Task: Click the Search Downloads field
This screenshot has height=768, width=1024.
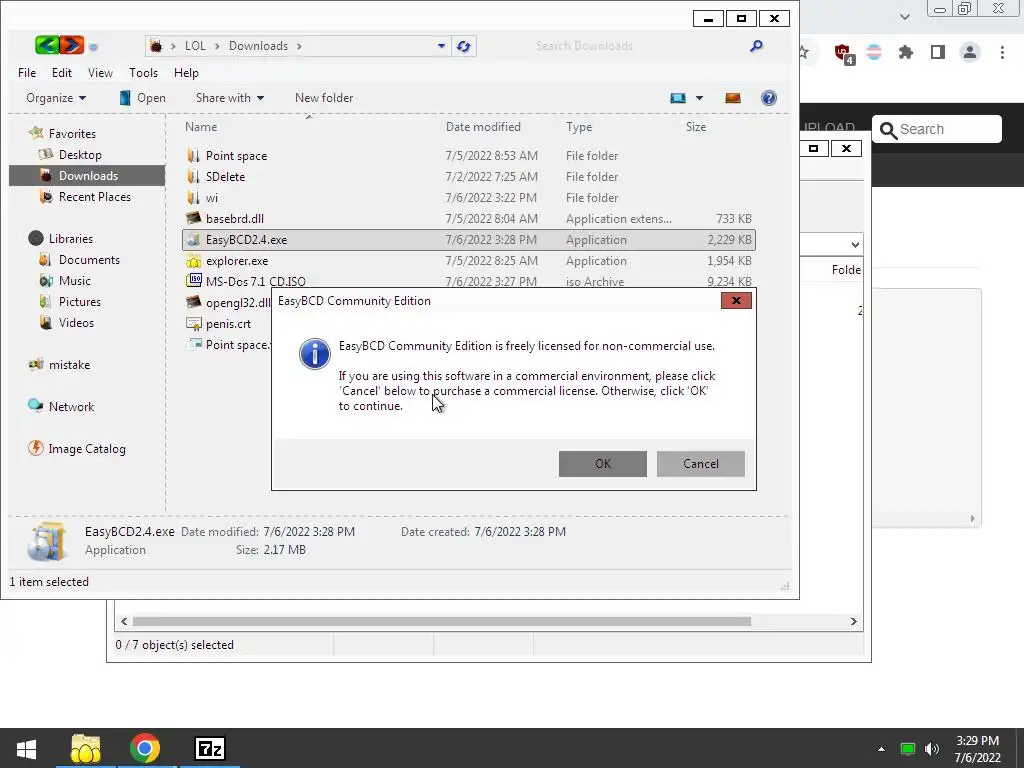Action: 637,46
